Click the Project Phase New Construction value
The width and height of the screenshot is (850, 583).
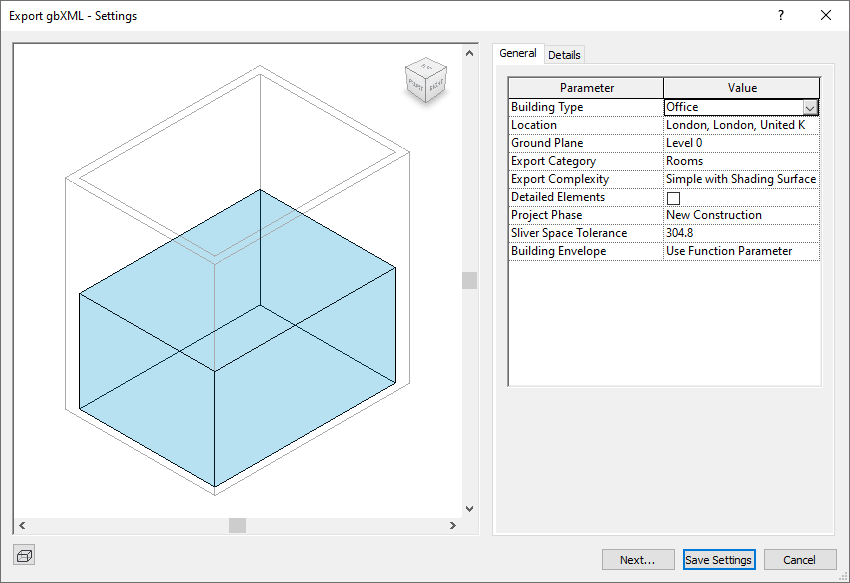pos(740,214)
